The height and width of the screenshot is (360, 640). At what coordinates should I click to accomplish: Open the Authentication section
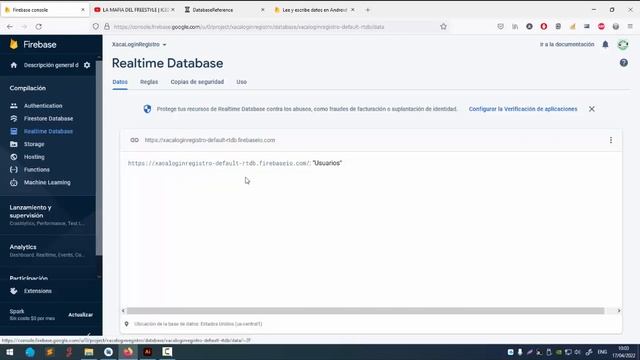tap(43, 106)
